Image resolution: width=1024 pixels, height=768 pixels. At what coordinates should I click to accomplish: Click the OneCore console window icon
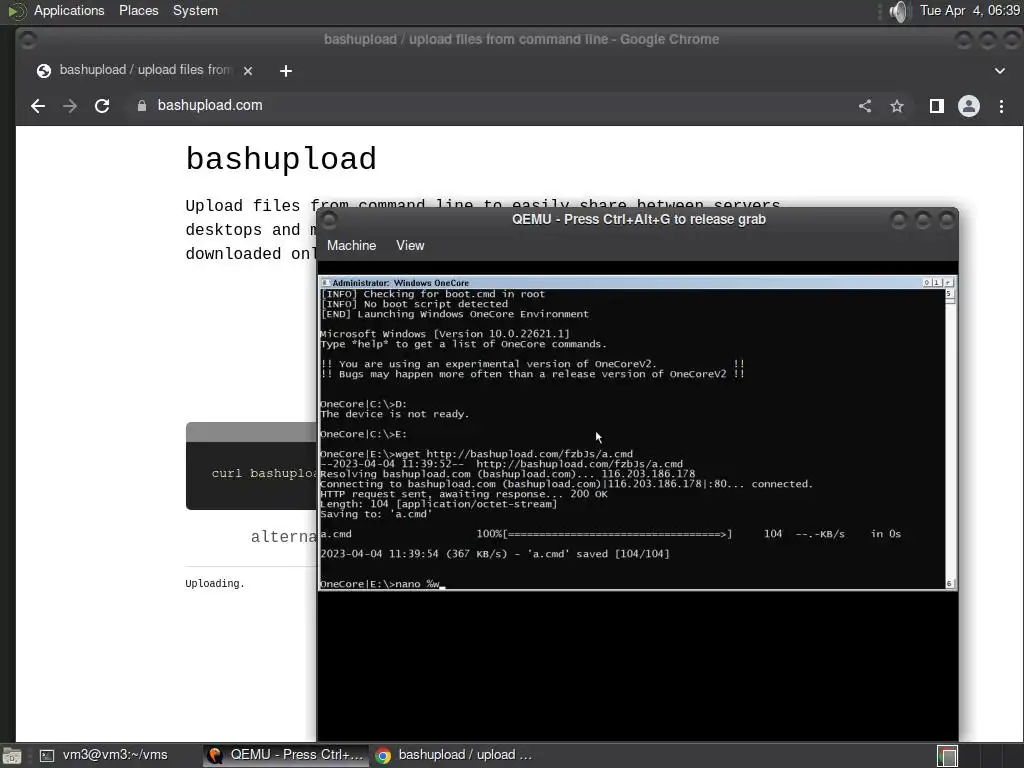coord(325,283)
